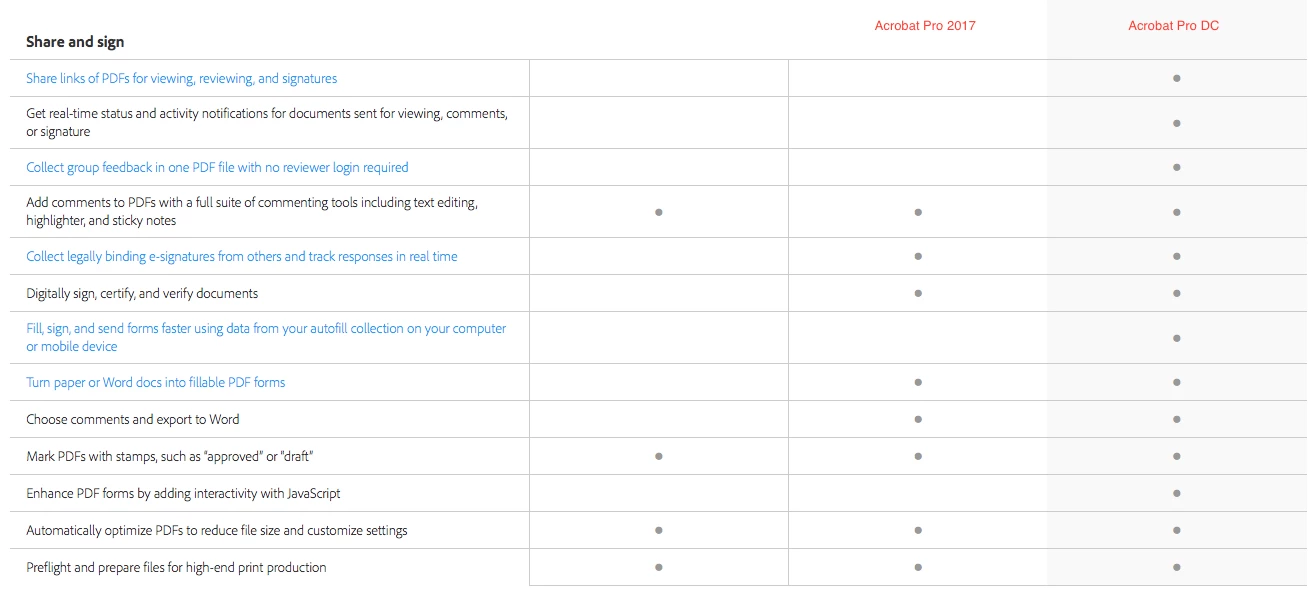The height and width of the screenshot is (590, 1312).
Task: Click 'Digitally sign, certify, and verify documents' text
Action: (142, 293)
